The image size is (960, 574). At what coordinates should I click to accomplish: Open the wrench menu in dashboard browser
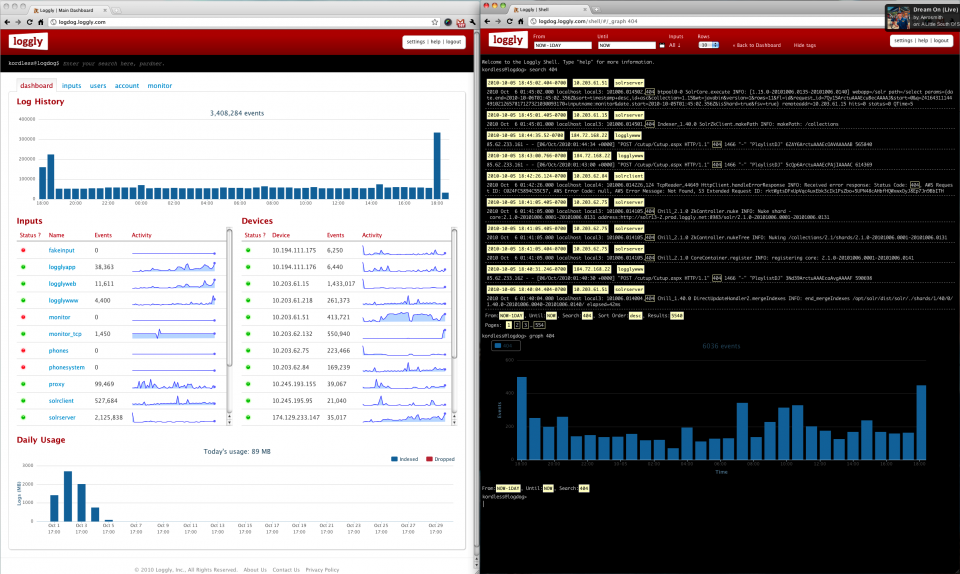(x=472, y=22)
